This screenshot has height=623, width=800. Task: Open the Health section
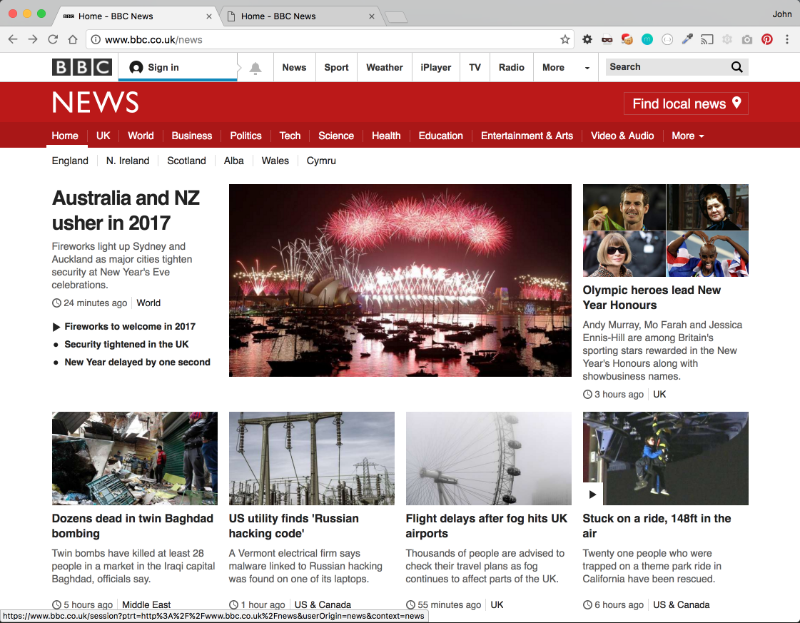click(386, 136)
